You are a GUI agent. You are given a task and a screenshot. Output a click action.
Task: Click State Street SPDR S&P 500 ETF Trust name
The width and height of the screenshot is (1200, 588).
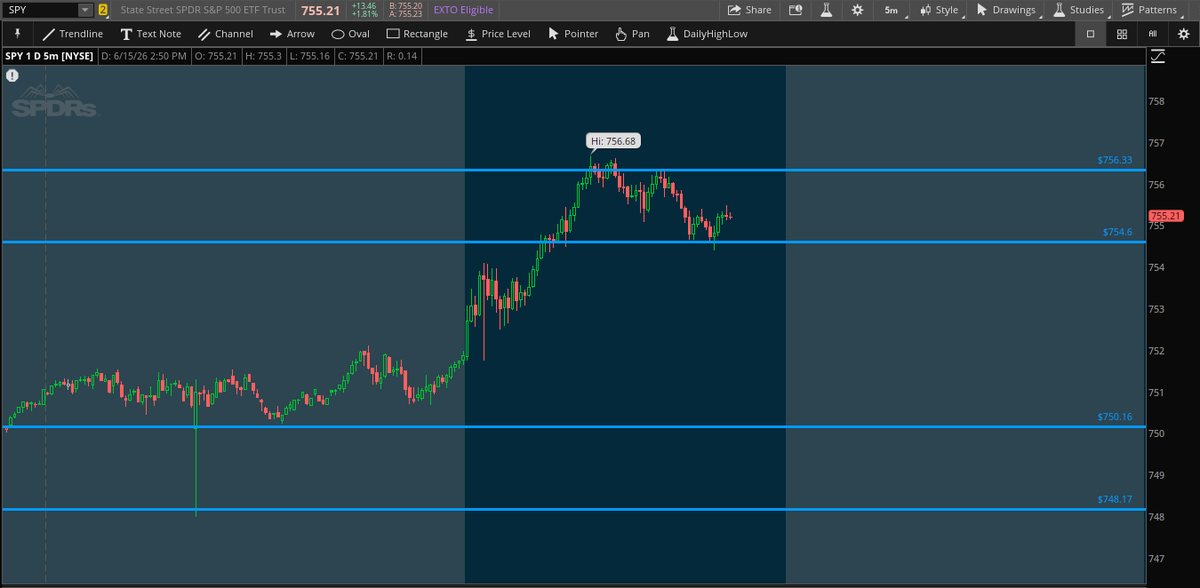click(x=202, y=10)
